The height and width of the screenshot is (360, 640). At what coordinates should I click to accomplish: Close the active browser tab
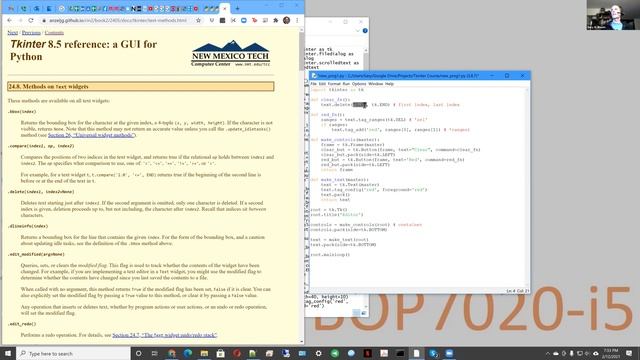click(x=224, y=8)
